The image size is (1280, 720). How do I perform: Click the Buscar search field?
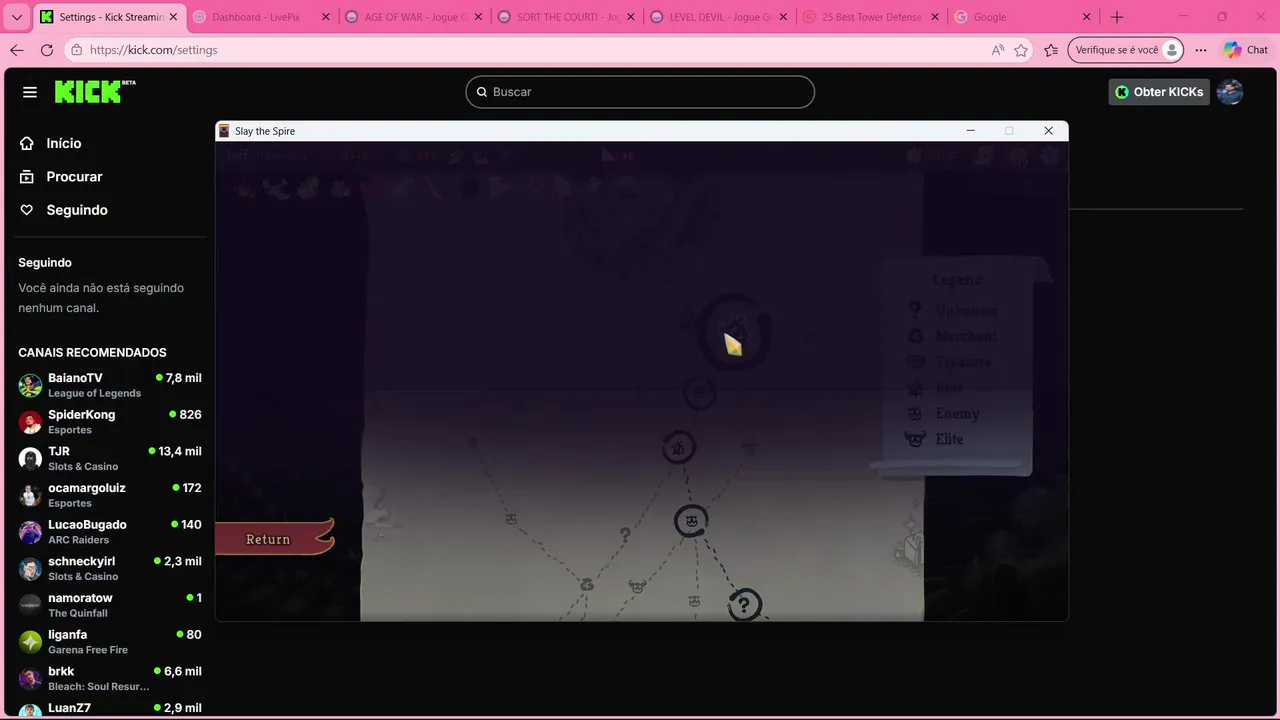tap(640, 92)
